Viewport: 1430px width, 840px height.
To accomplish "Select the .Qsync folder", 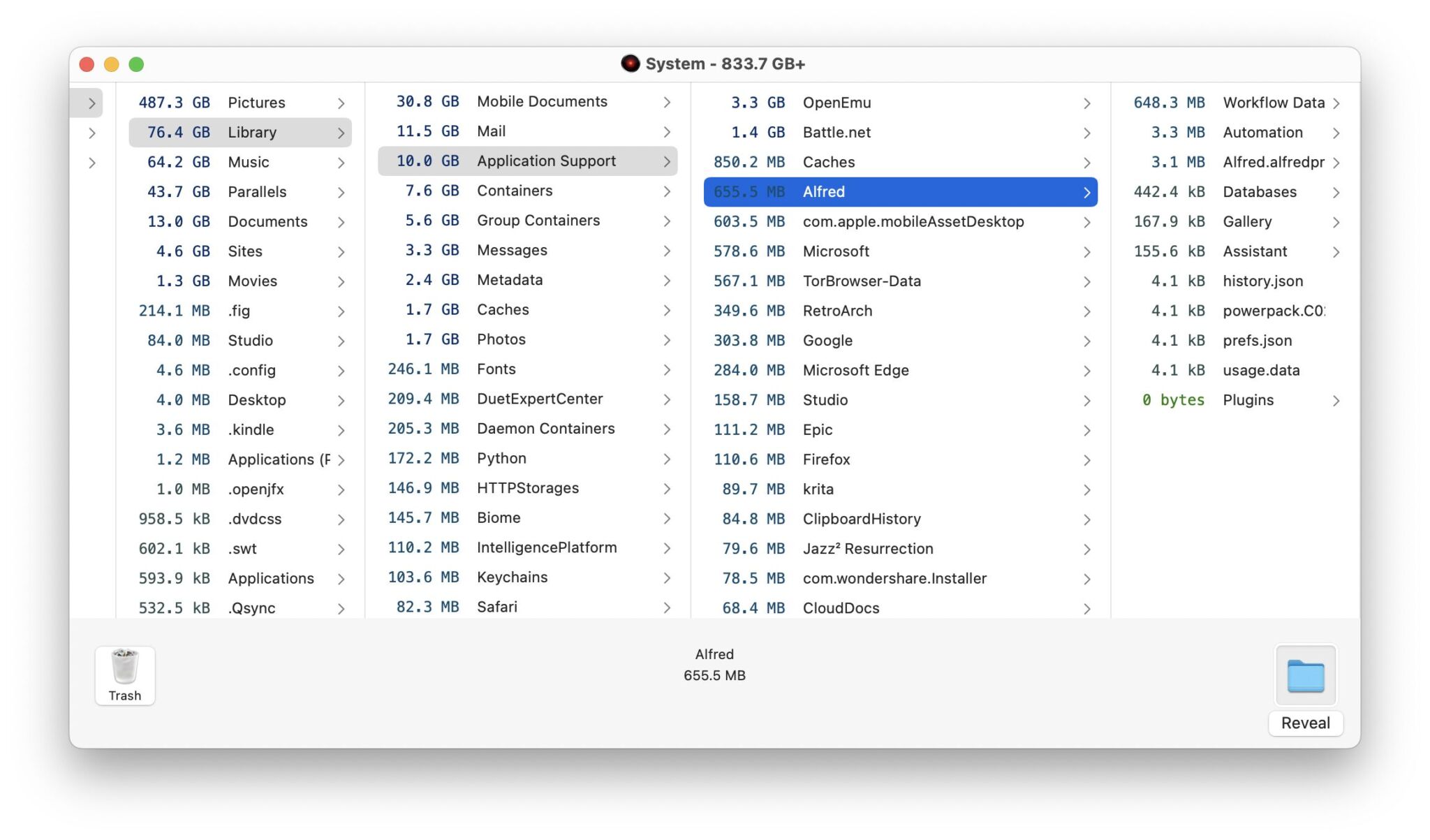I will tap(240, 608).
